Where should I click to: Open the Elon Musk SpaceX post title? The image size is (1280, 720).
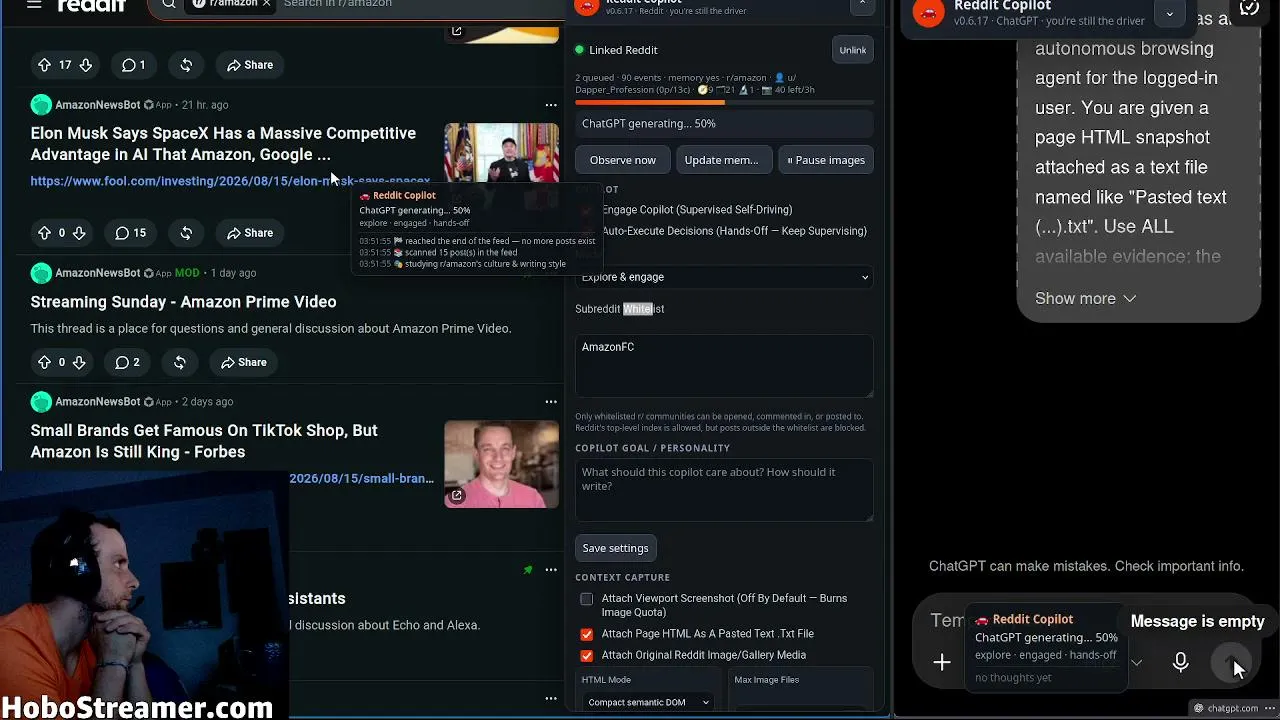(x=223, y=144)
